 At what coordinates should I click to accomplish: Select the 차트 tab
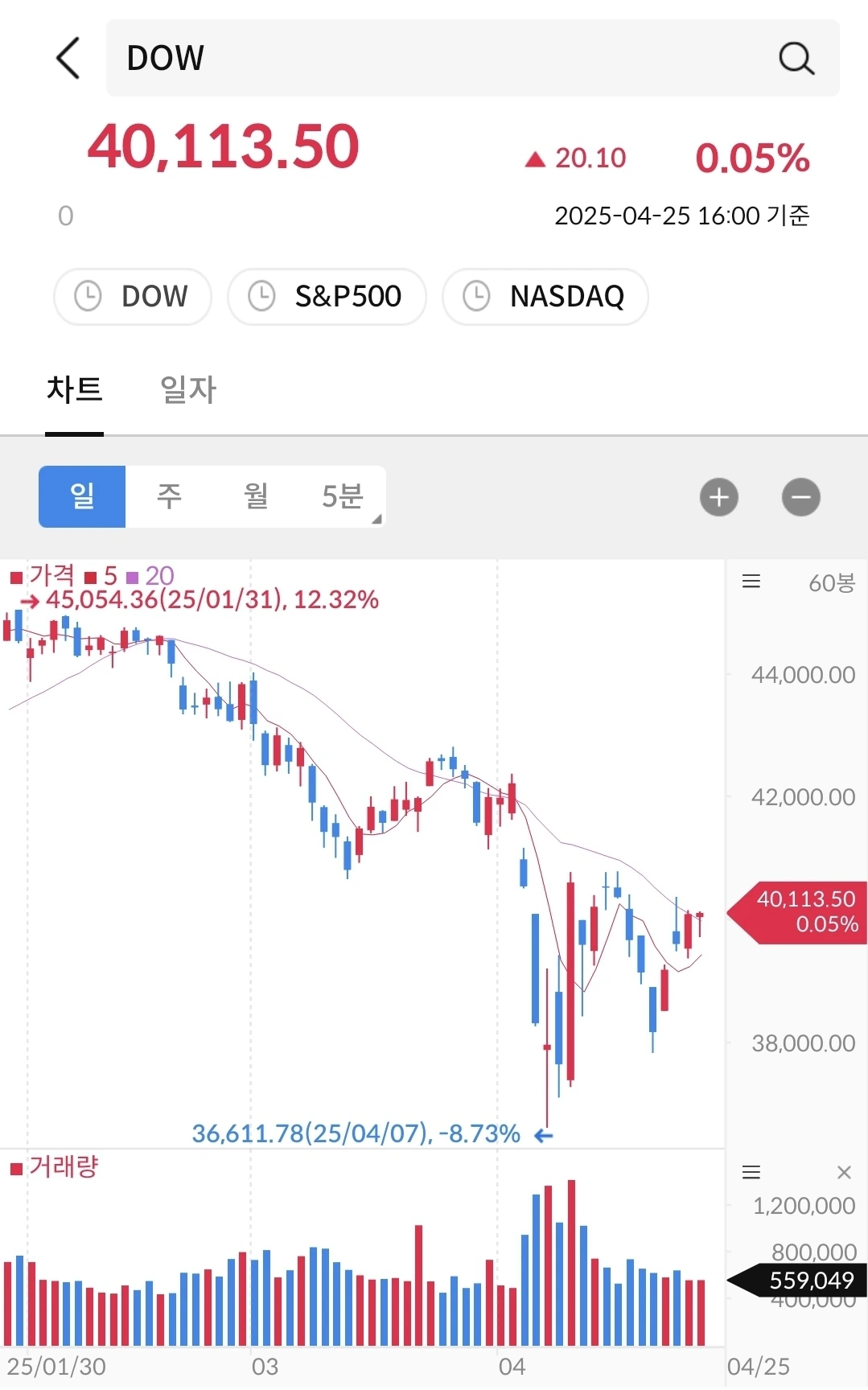[x=74, y=390]
